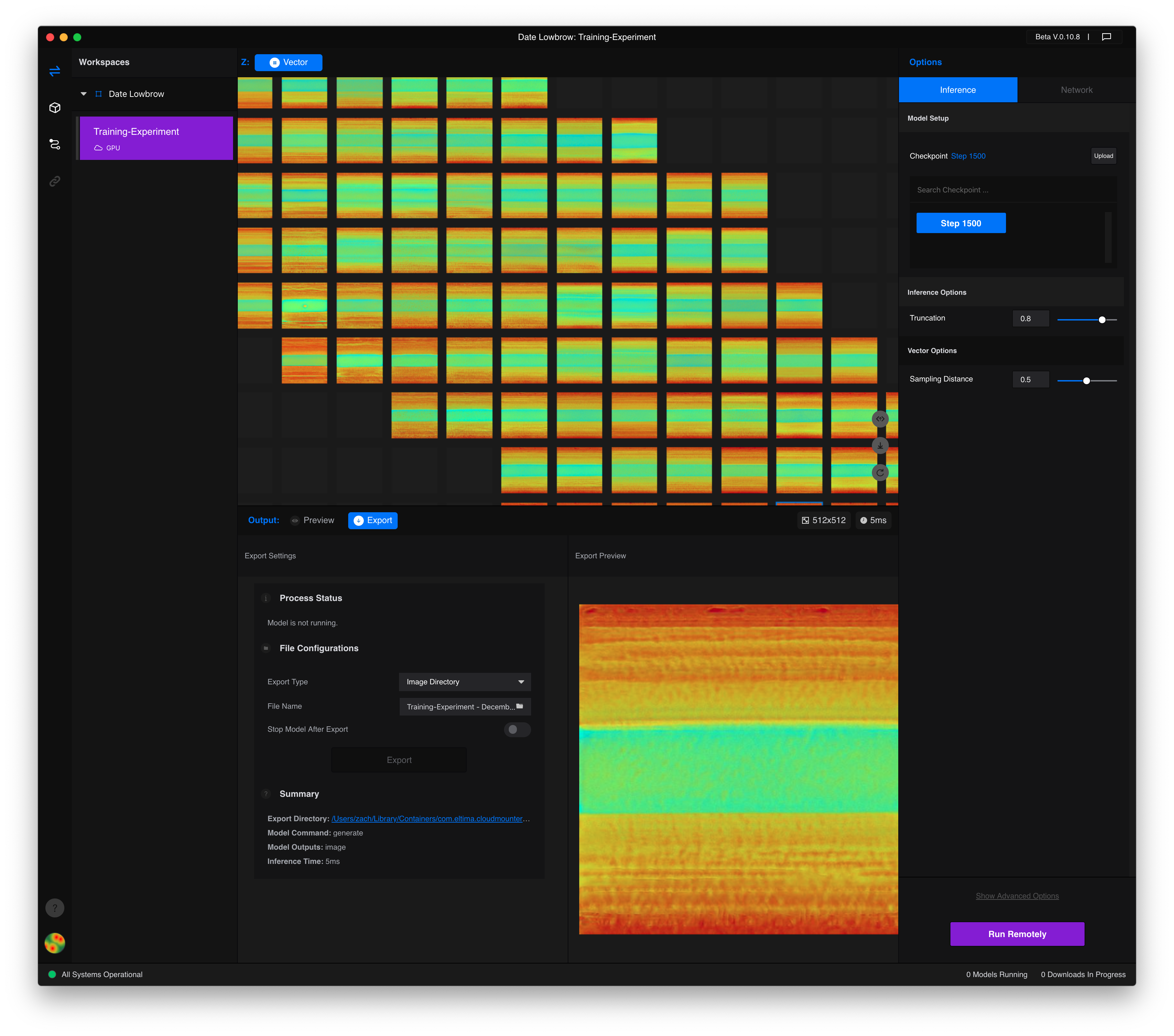The image size is (1174, 1036).
Task: Open the question mark help icon
Action: (x=55, y=908)
